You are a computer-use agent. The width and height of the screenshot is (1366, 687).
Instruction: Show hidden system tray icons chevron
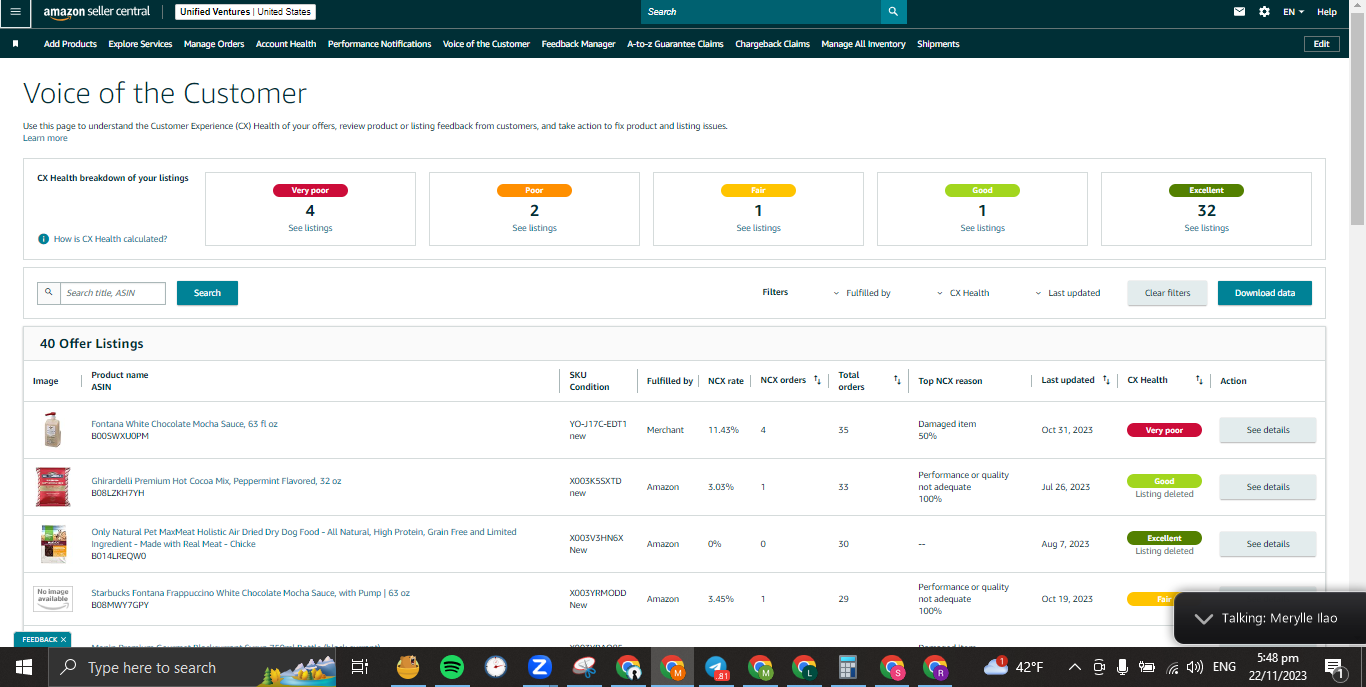[x=1075, y=667]
